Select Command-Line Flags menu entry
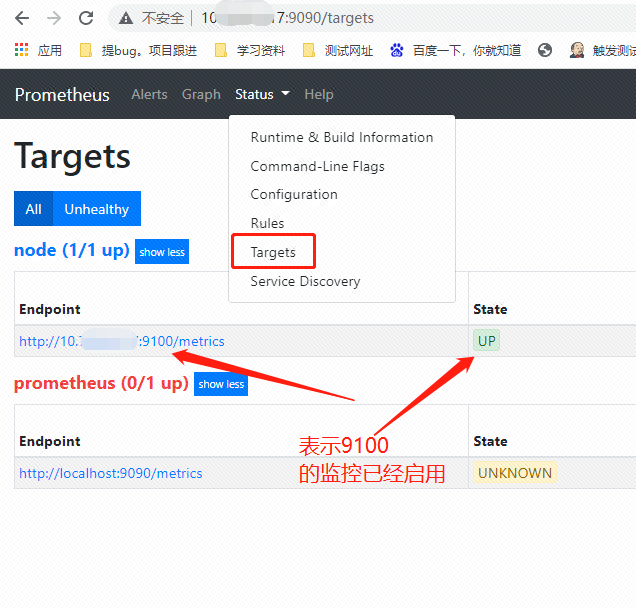Viewport: 636px width, 608px height. 318,166
